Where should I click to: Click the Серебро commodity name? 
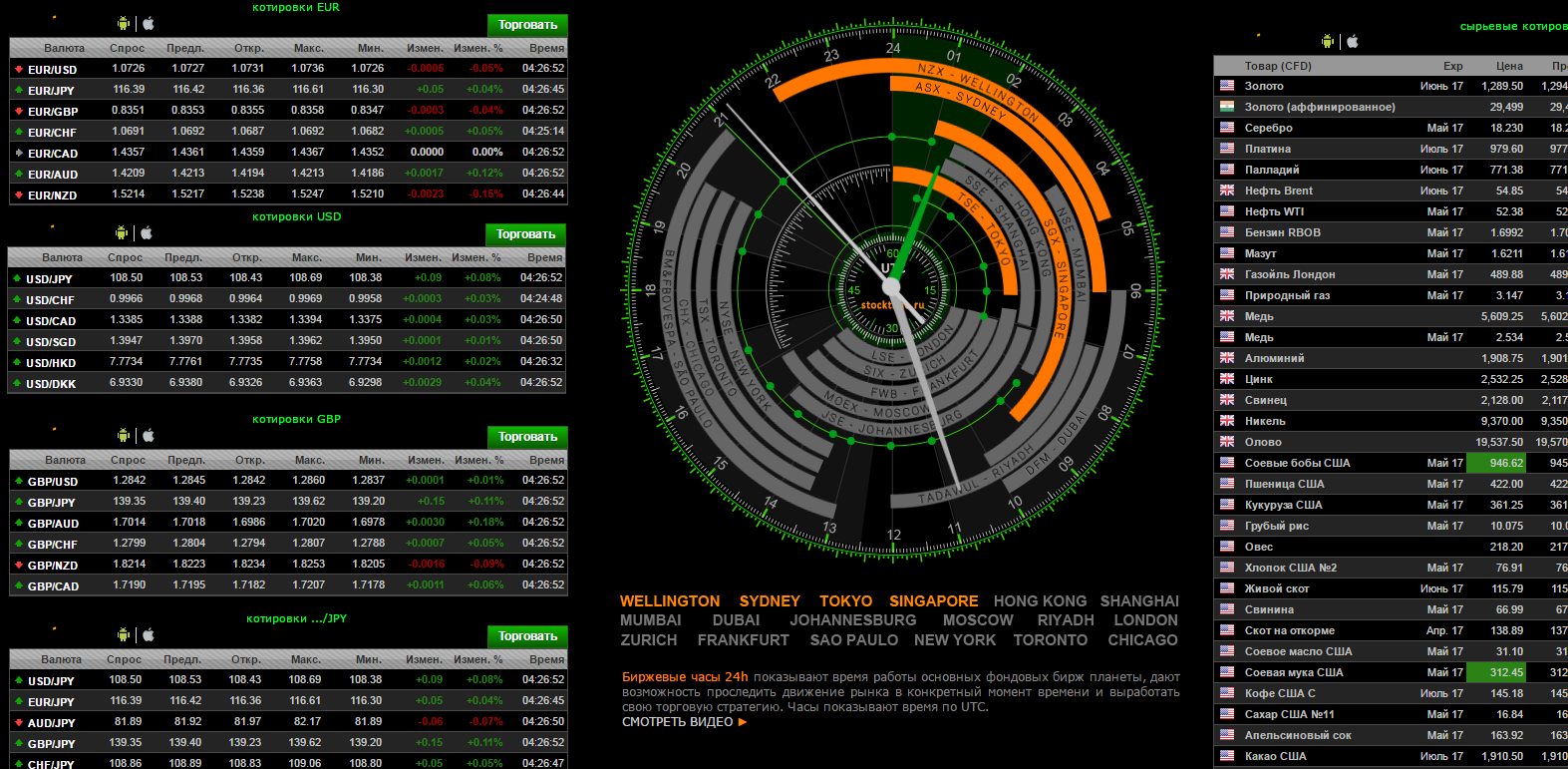pos(1269,128)
